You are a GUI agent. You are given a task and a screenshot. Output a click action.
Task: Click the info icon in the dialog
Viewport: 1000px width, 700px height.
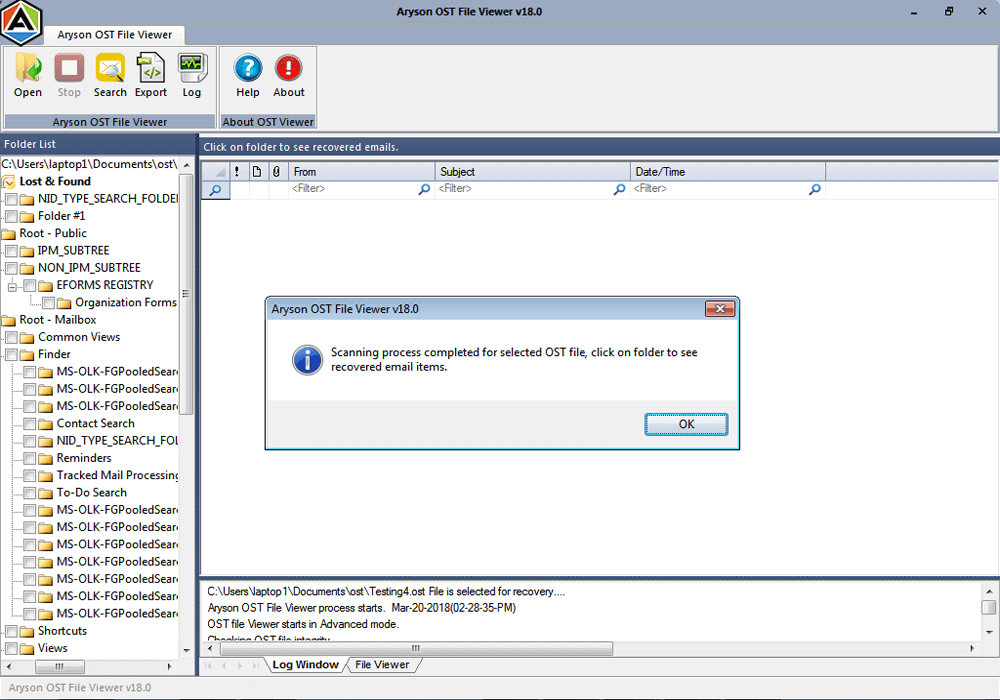(307, 360)
